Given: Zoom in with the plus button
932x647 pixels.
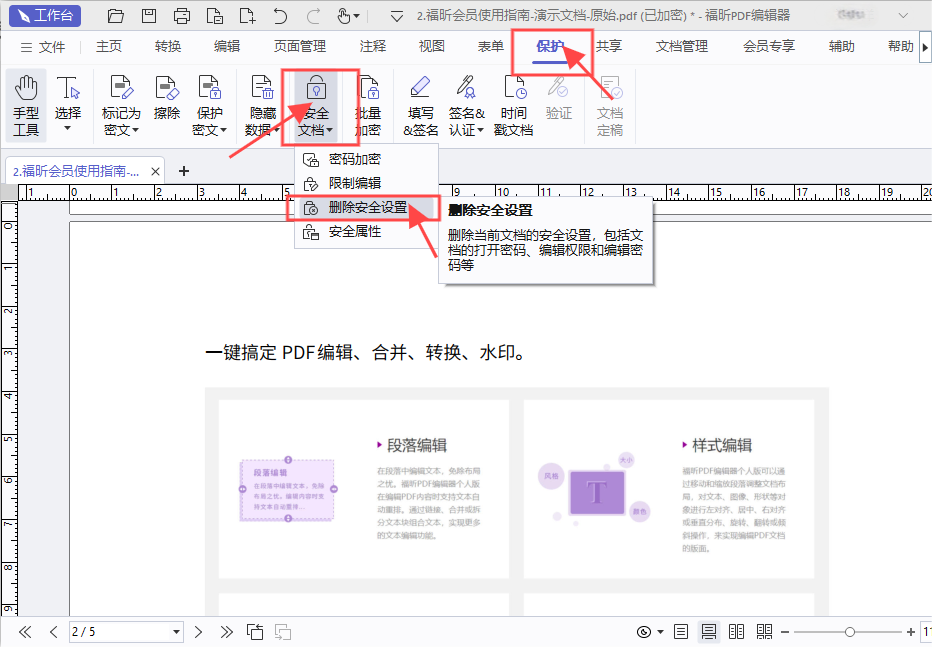Looking at the screenshot, I should click(x=911, y=632).
